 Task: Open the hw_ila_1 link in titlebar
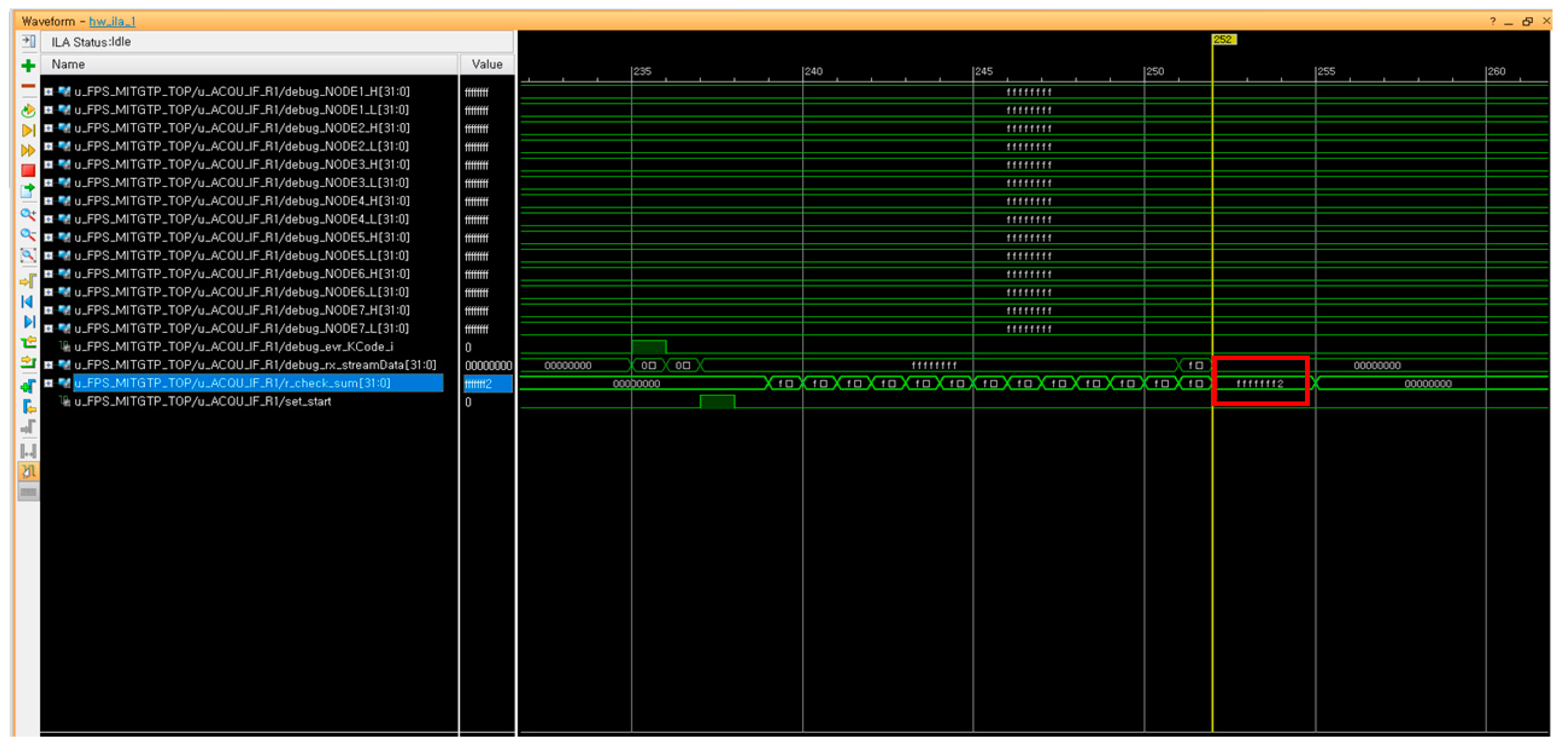[x=112, y=22]
